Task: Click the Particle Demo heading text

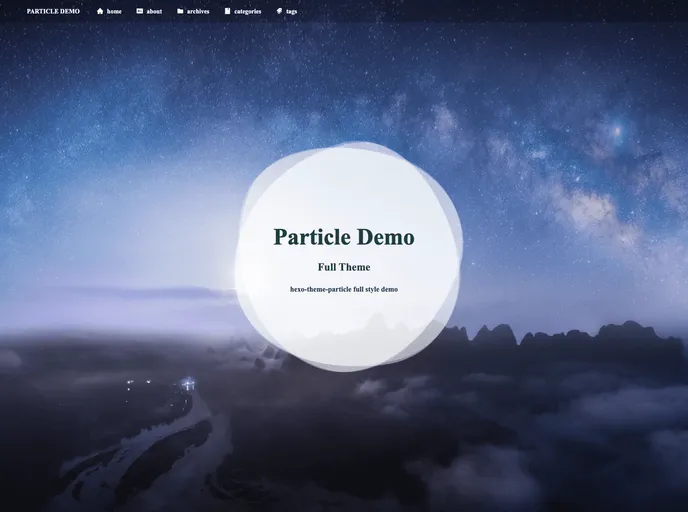Action: [x=344, y=237]
